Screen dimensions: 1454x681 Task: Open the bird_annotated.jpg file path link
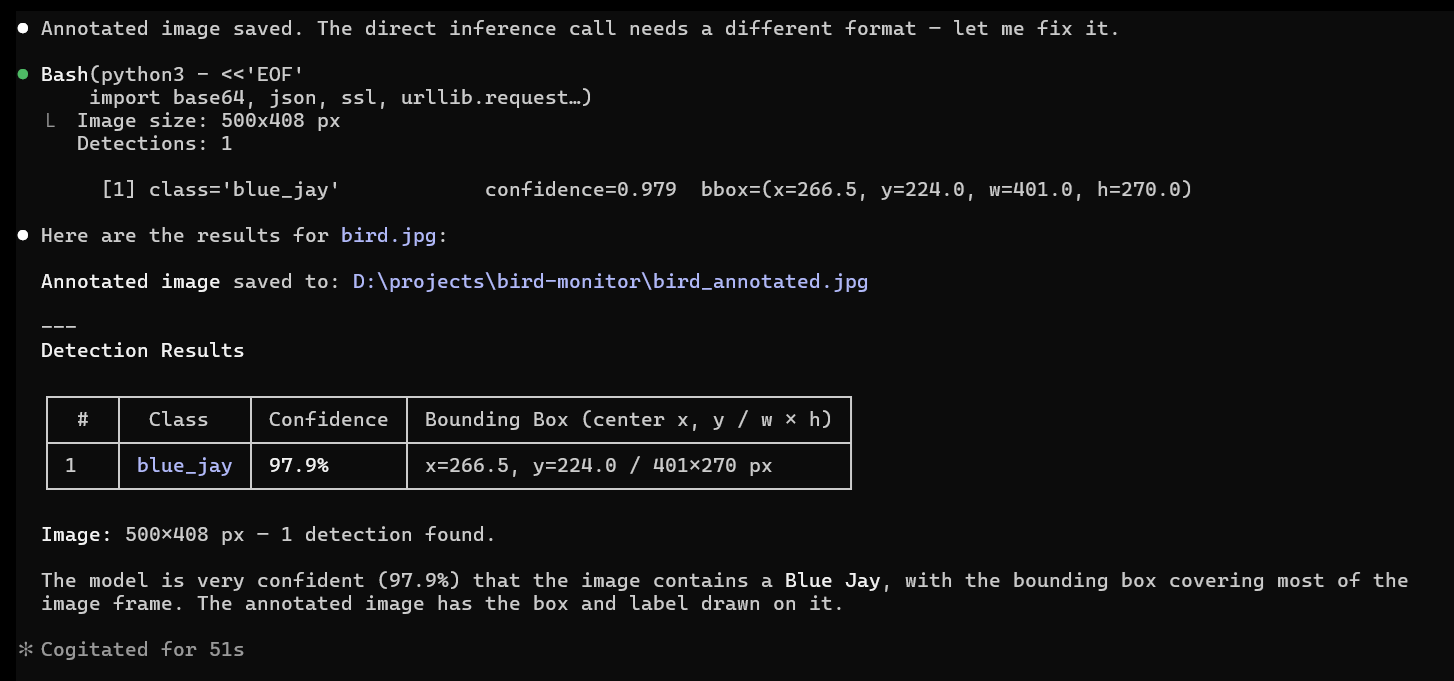coord(610,282)
